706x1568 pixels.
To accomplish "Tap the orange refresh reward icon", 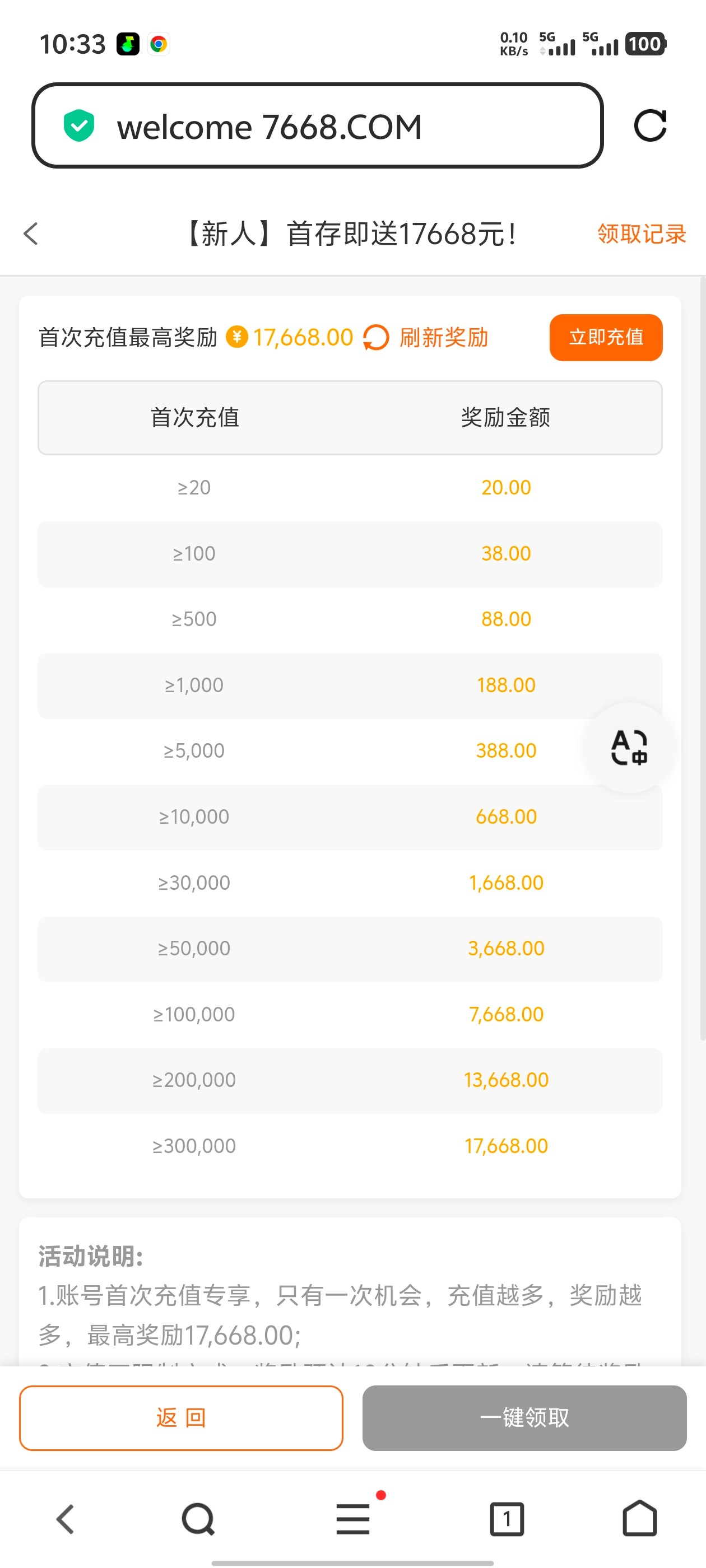I will [376, 338].
